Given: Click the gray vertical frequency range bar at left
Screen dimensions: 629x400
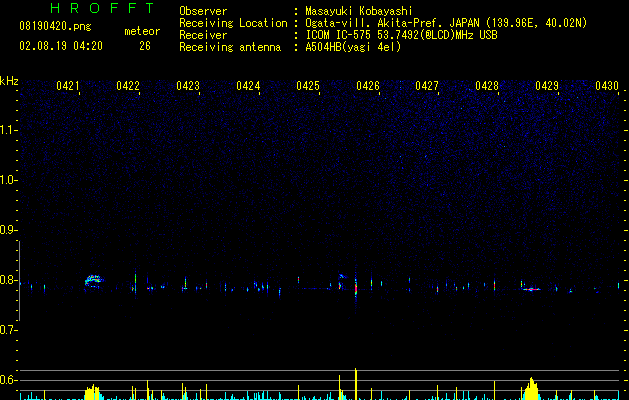Looking at the screenshot, I should (19, 281).
